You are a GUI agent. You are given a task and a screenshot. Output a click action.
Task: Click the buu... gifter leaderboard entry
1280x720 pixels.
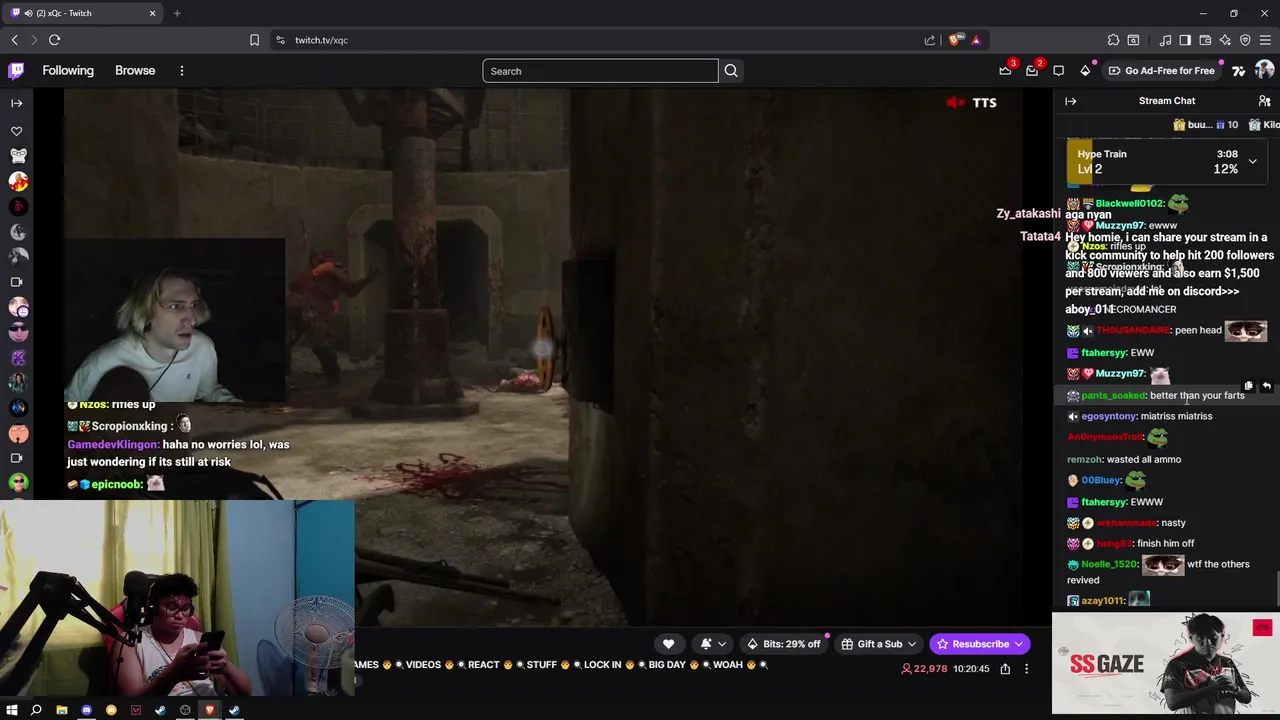click(1205, 125)
